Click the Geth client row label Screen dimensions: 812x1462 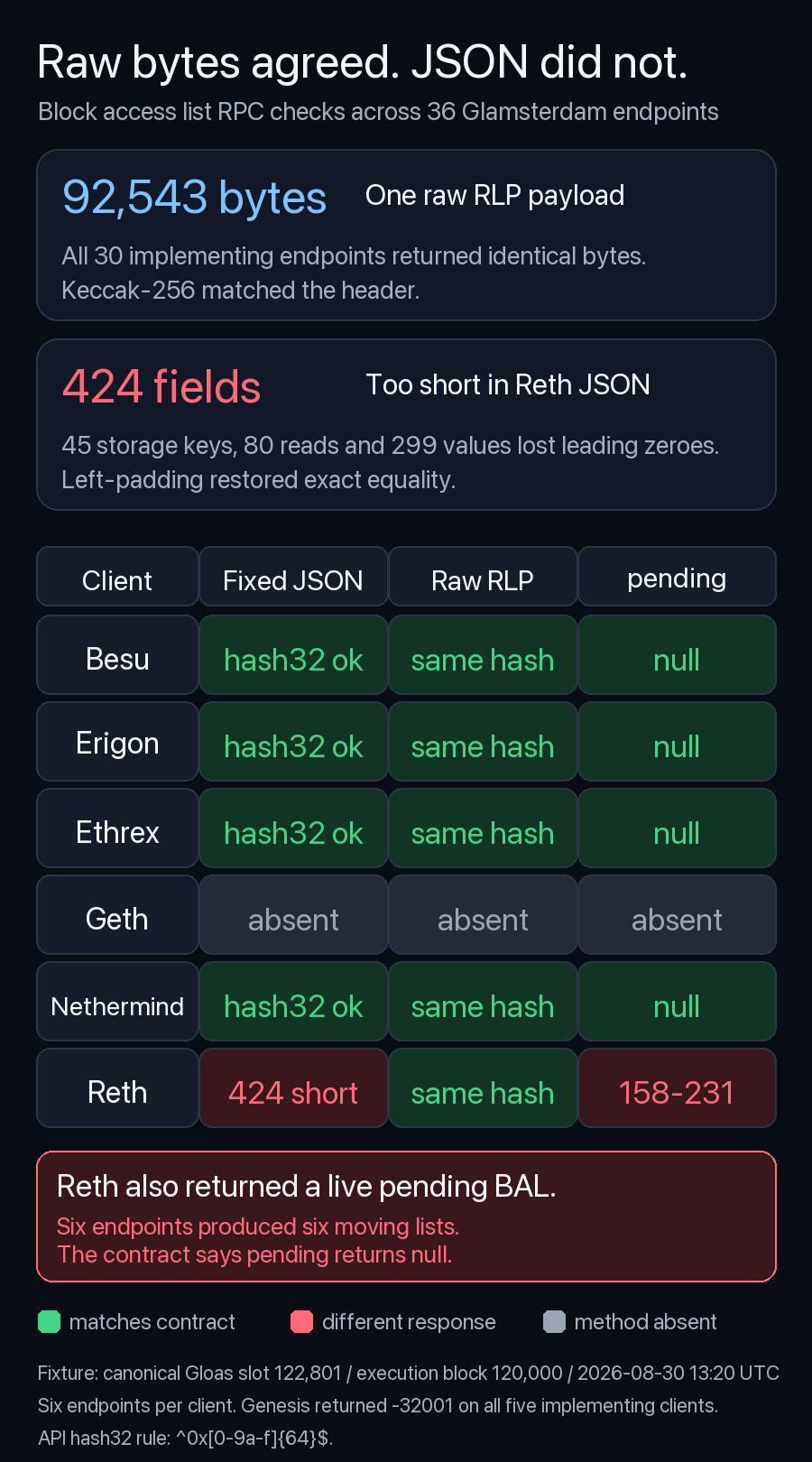tap(117, 915)
